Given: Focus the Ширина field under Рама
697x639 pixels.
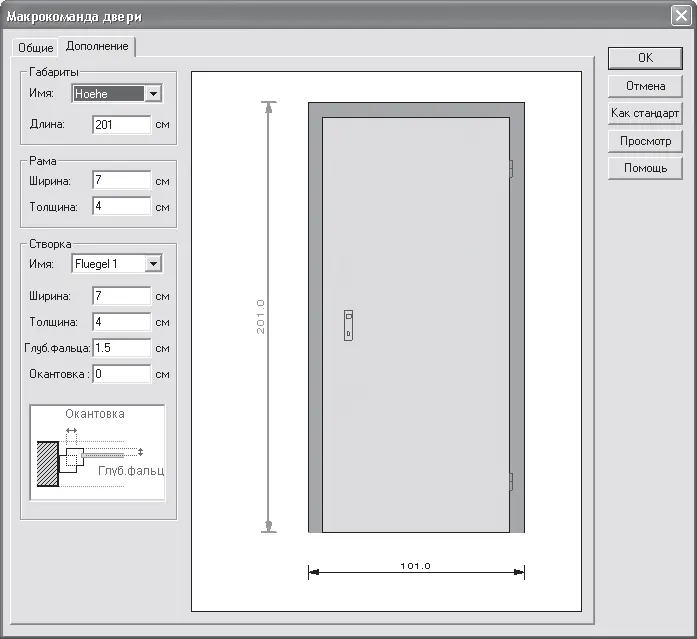Looking at the screenshot, I should 121,181.
